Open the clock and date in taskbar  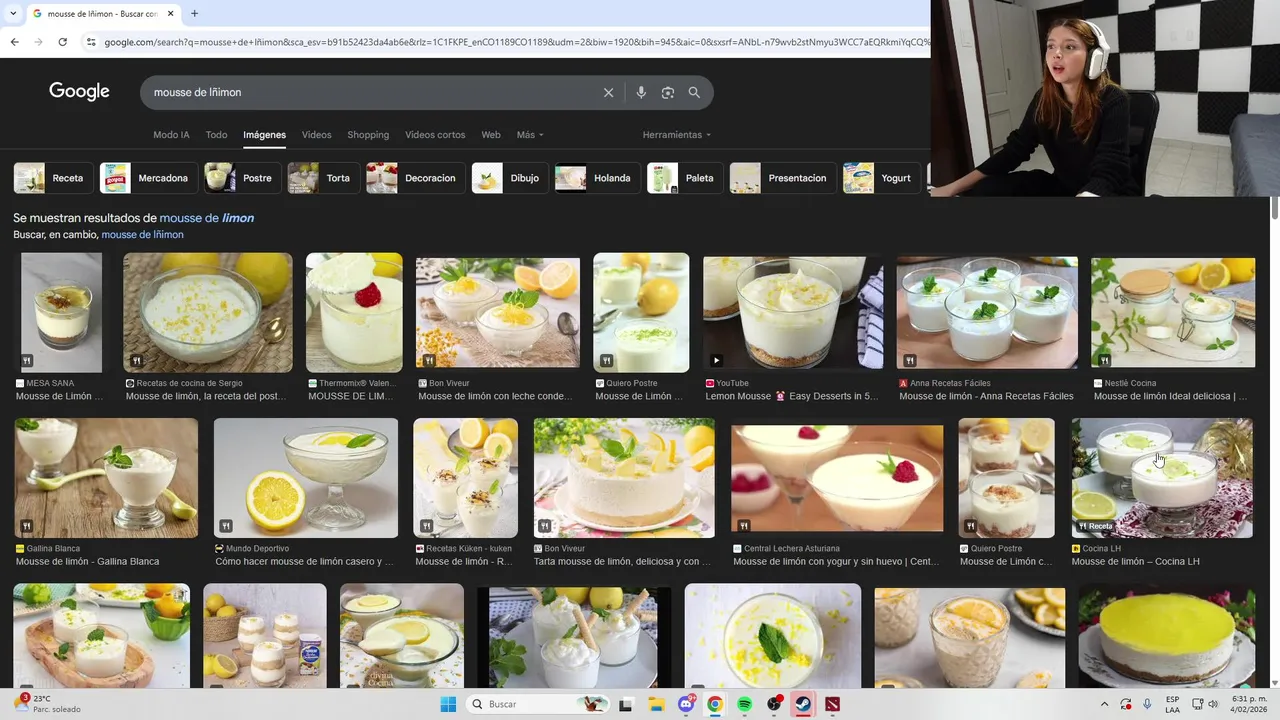[1250, 704]
